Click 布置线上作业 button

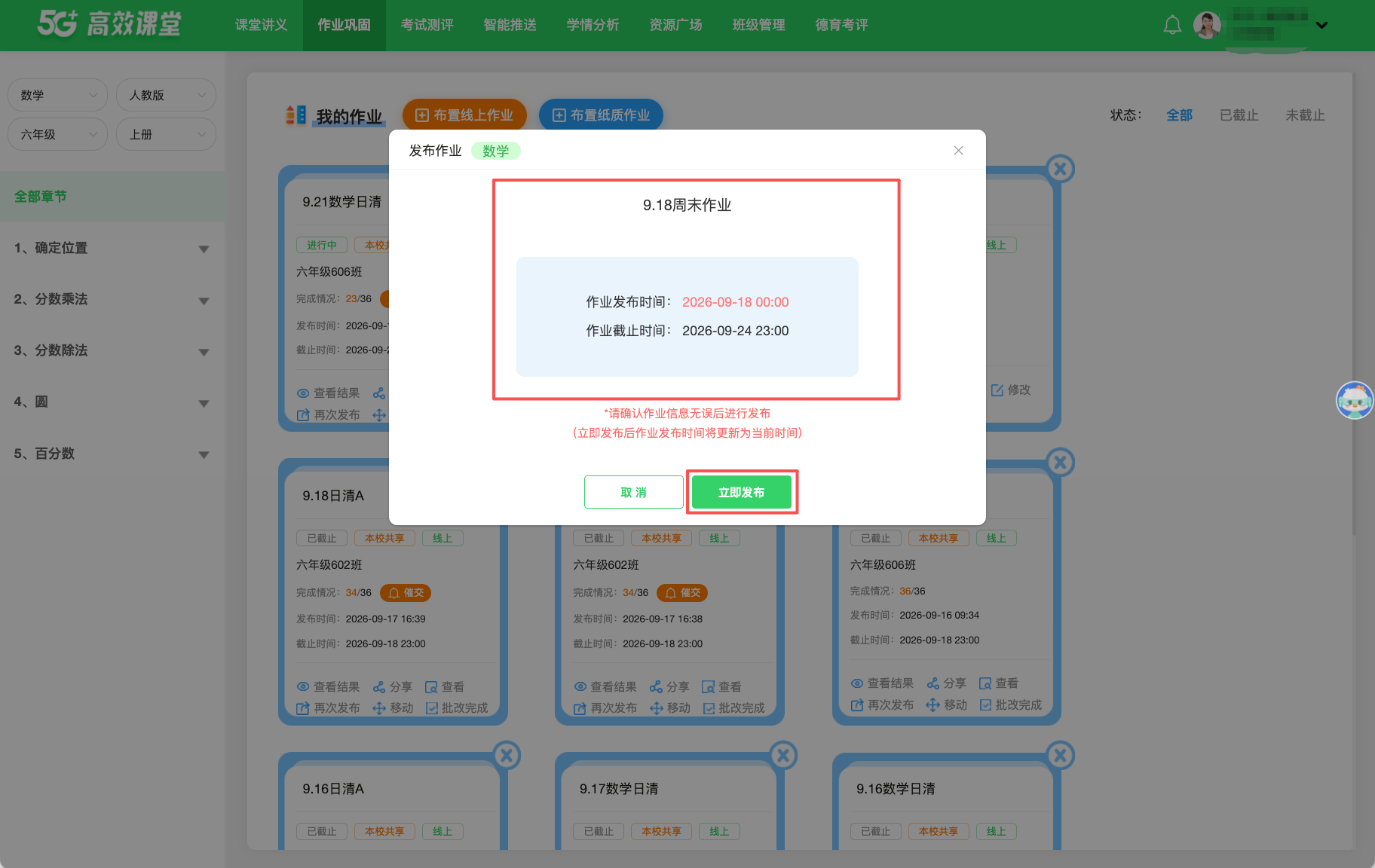(x=464, y=115)
